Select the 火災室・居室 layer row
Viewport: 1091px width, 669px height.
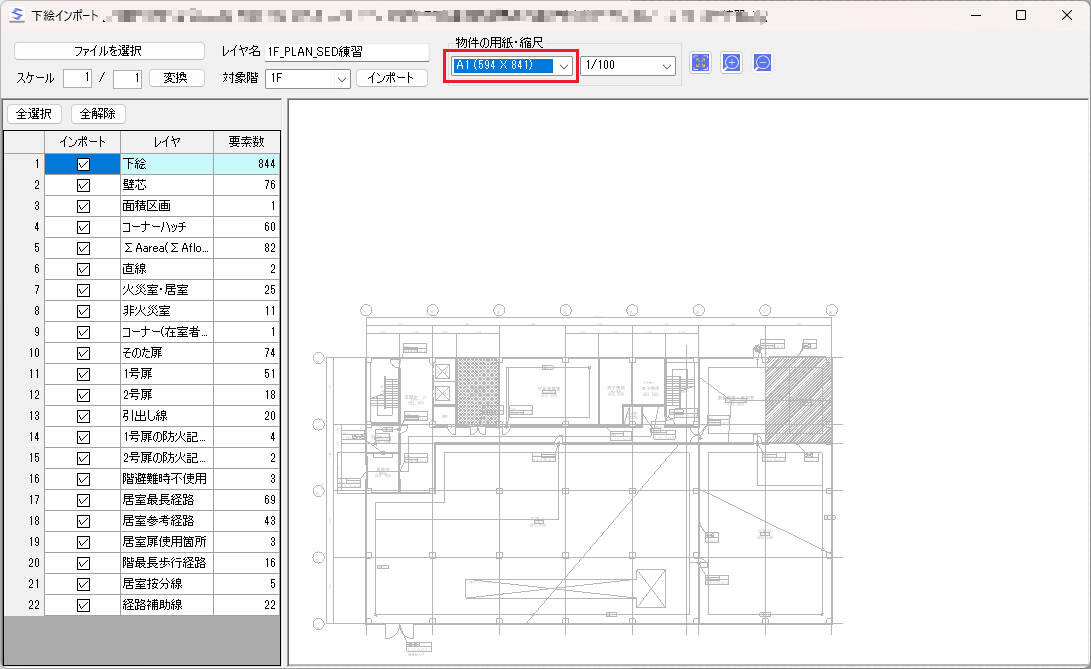[166, 290]
